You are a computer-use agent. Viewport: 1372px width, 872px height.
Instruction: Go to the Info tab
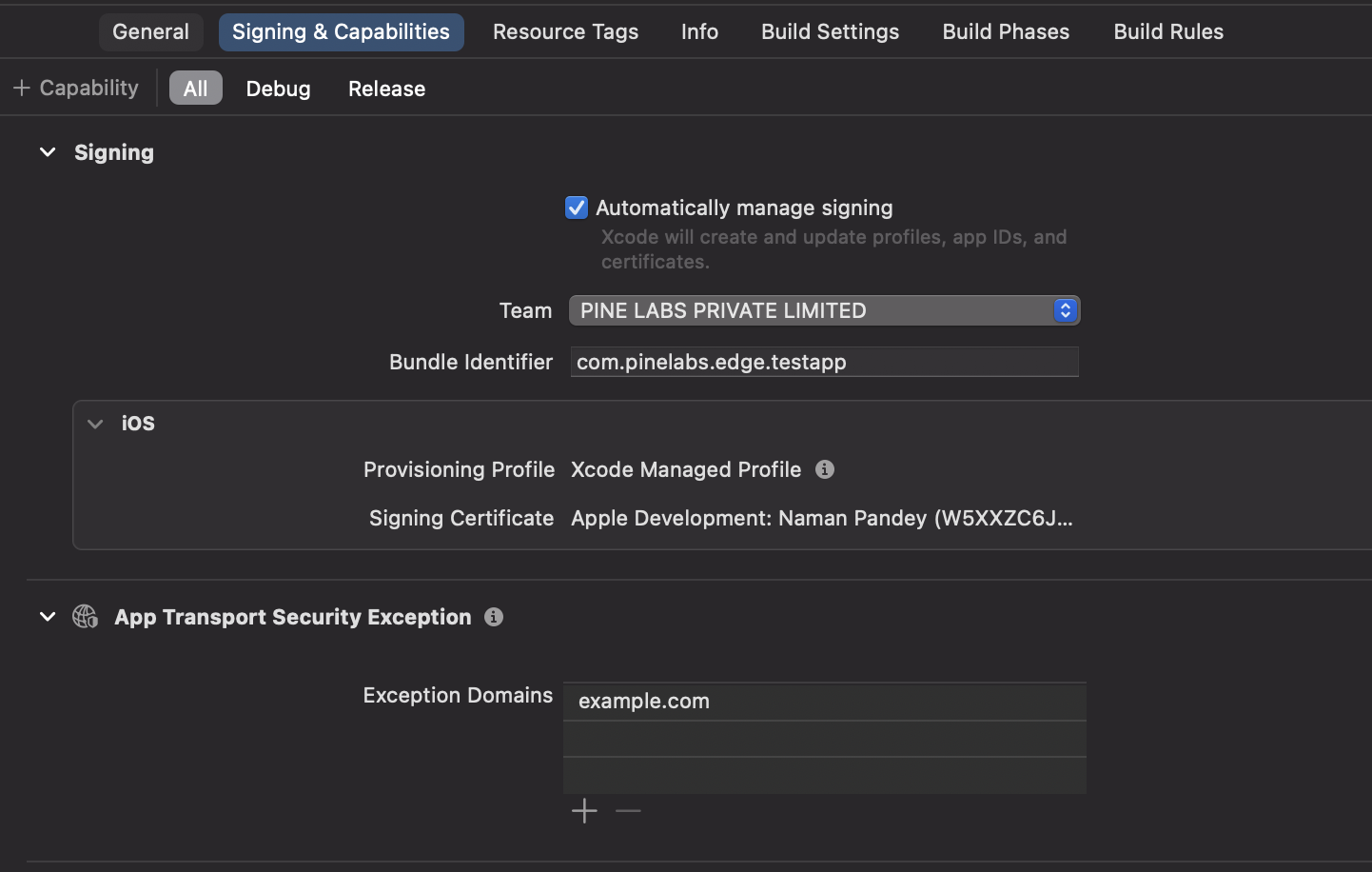699,31
